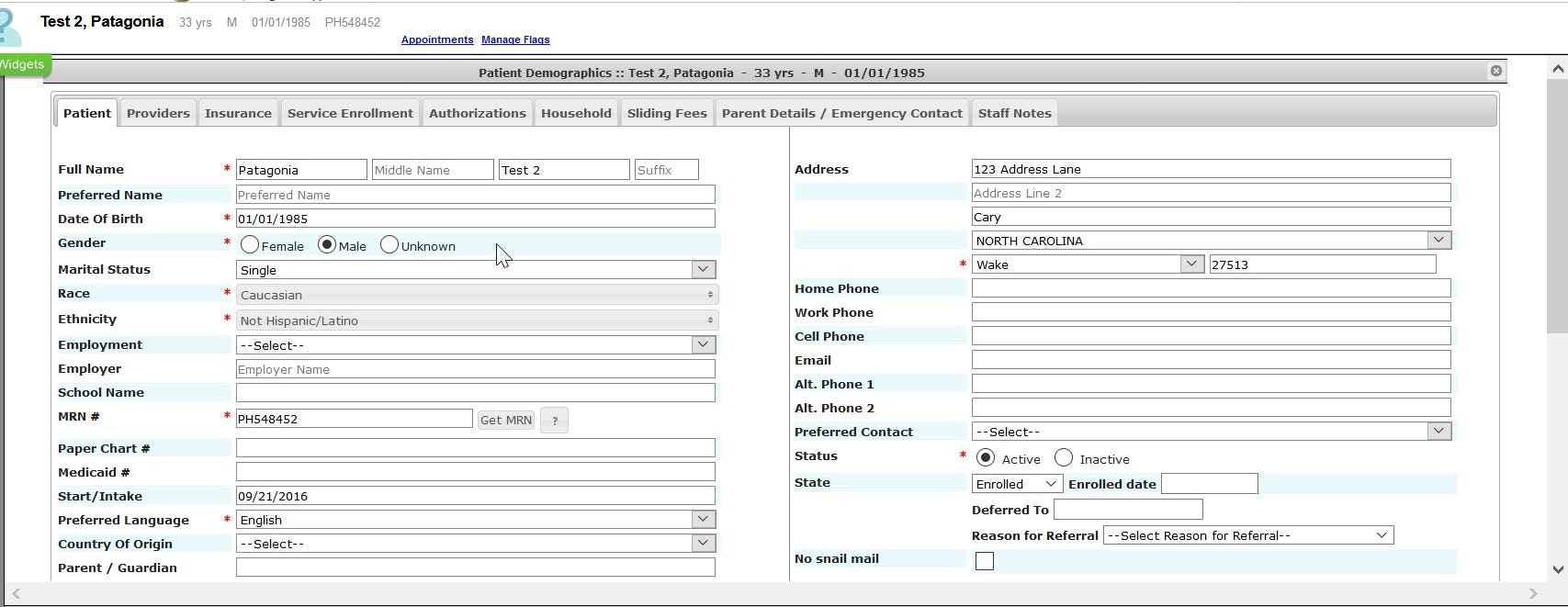
Task: Click the Address Line 2 field
Action: 1212,193
